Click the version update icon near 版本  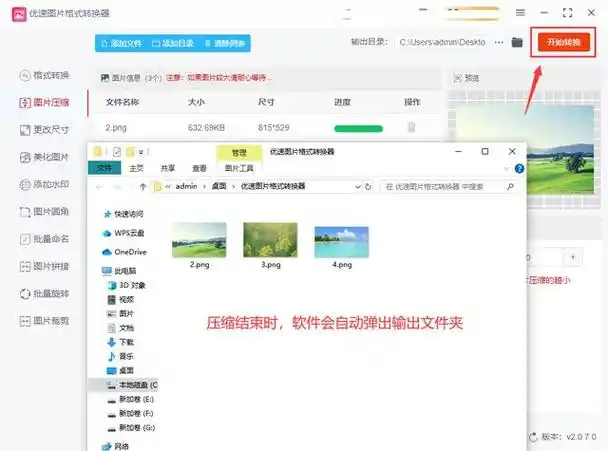coord(534,437)
